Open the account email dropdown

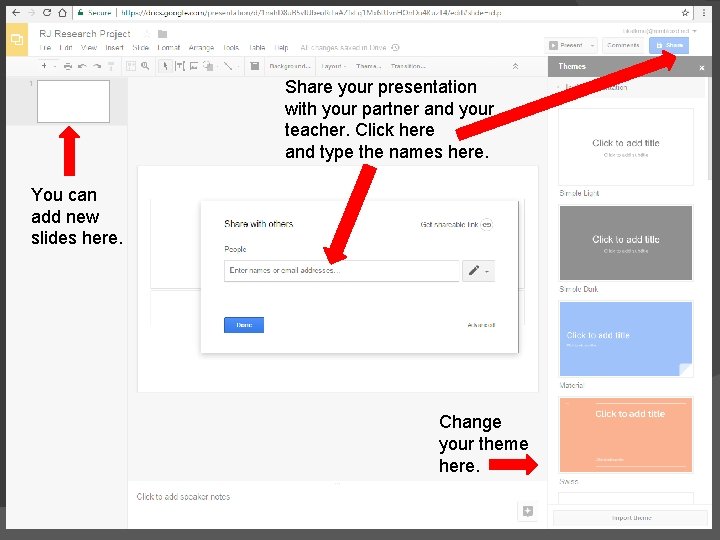(659, 31)
